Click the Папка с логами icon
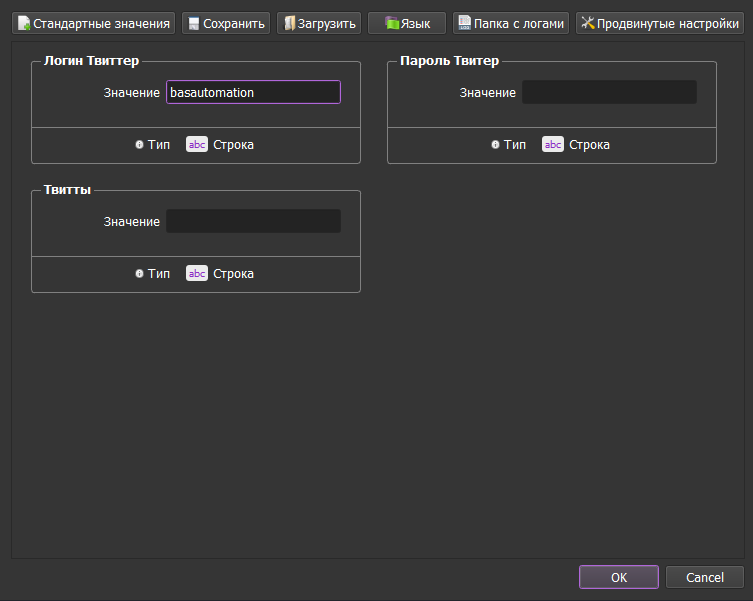Screen dimensions: 753x601 coord(465,23)
